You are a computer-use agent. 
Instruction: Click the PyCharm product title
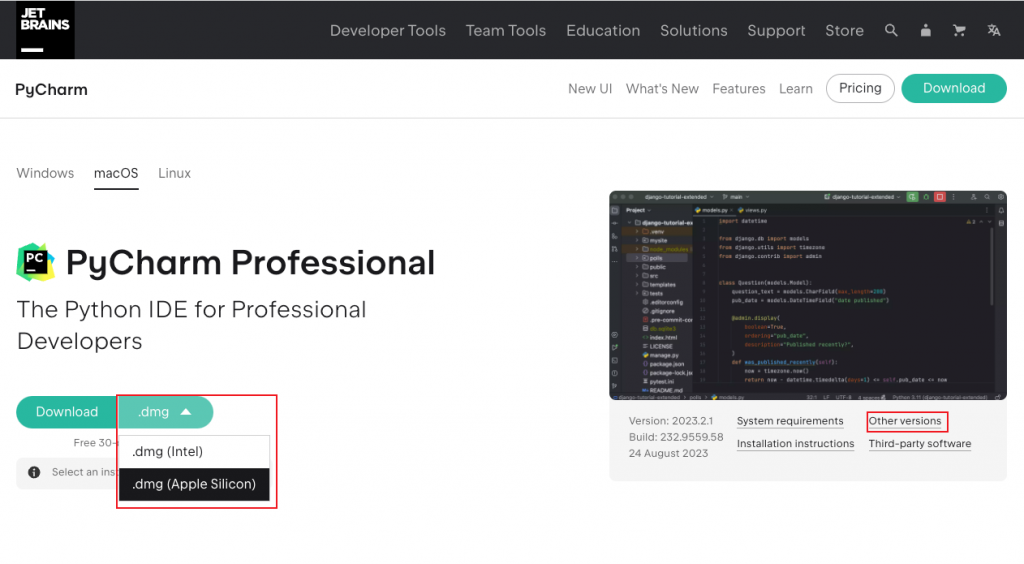[51, 89]
